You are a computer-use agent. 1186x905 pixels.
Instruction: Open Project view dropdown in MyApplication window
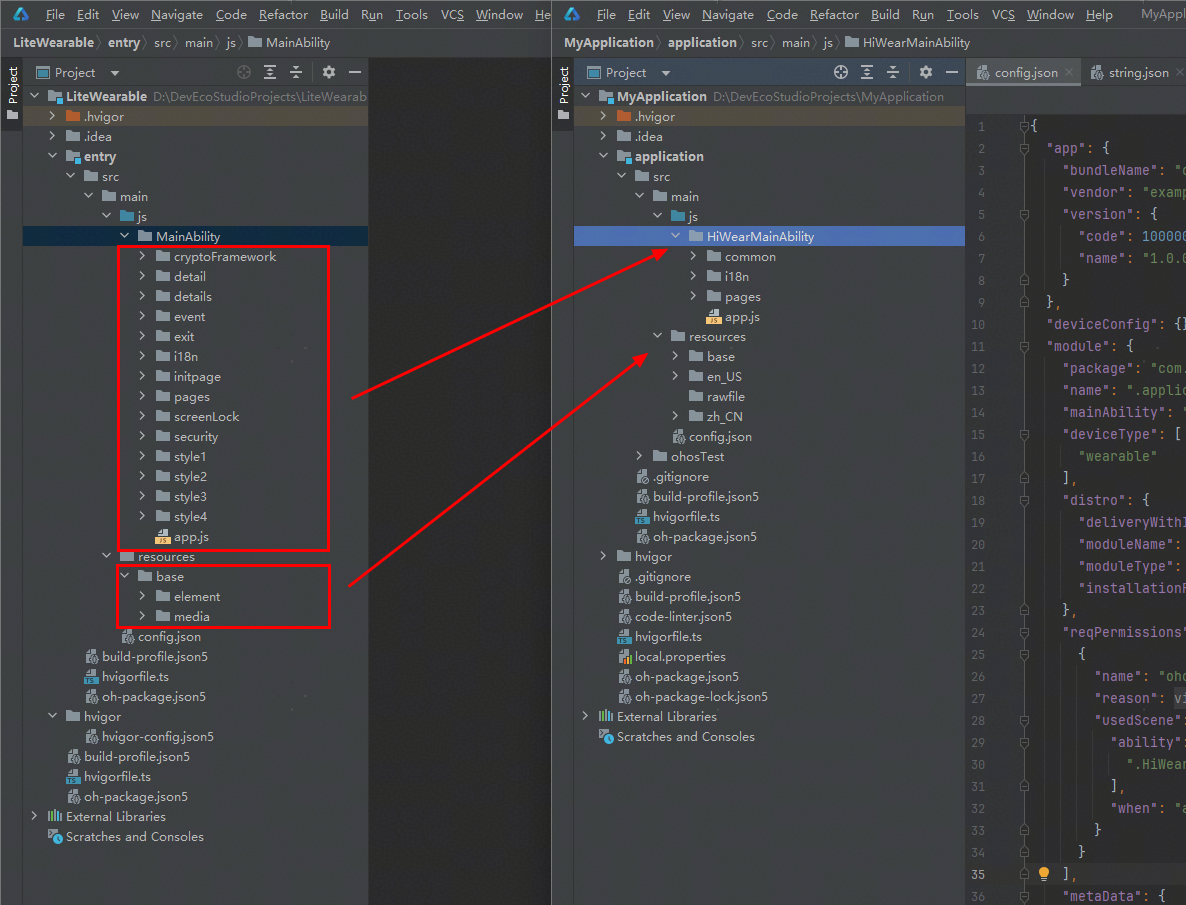point(666,73)
